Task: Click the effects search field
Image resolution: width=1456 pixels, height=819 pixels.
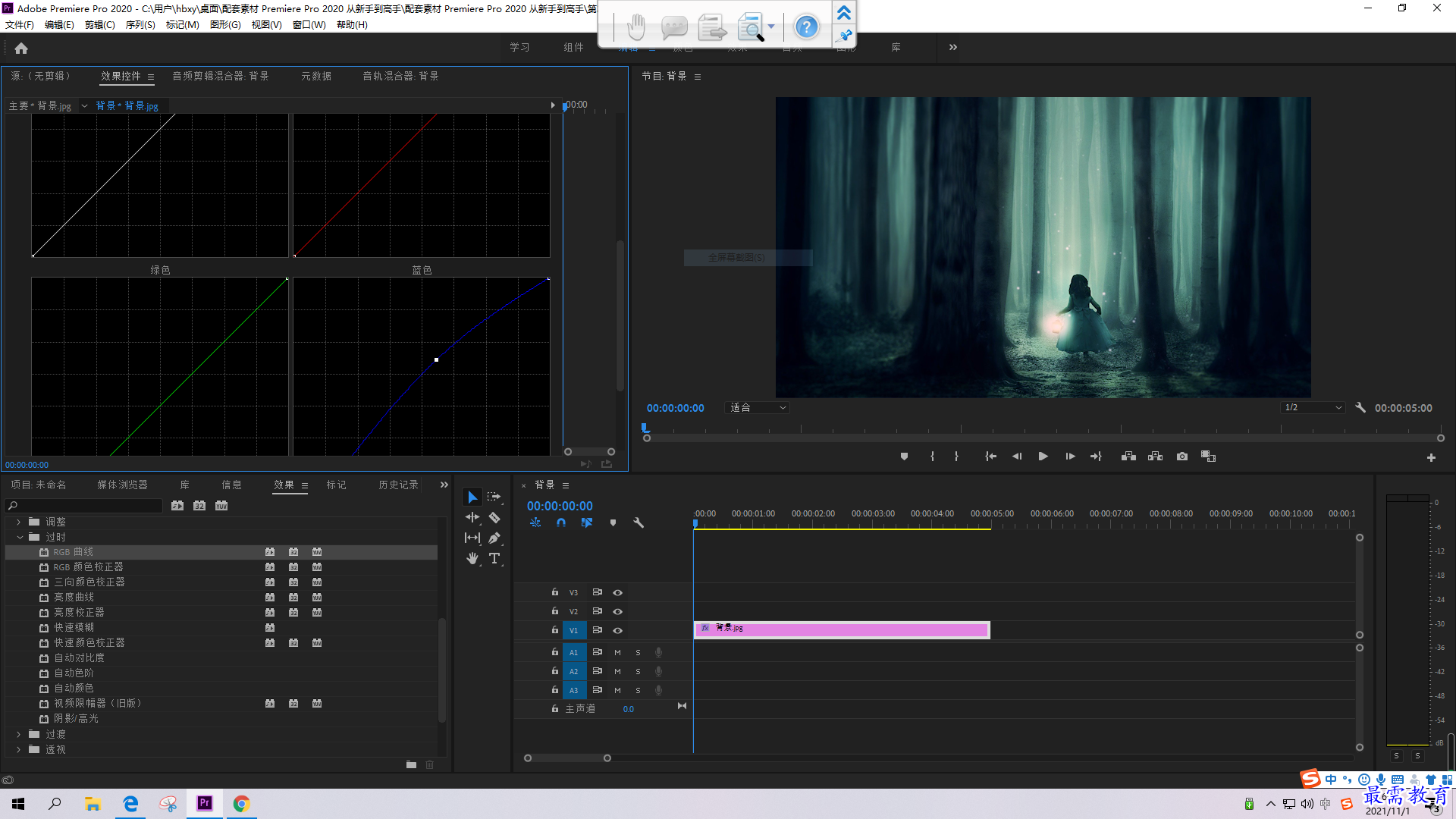Action: point(84,506)
